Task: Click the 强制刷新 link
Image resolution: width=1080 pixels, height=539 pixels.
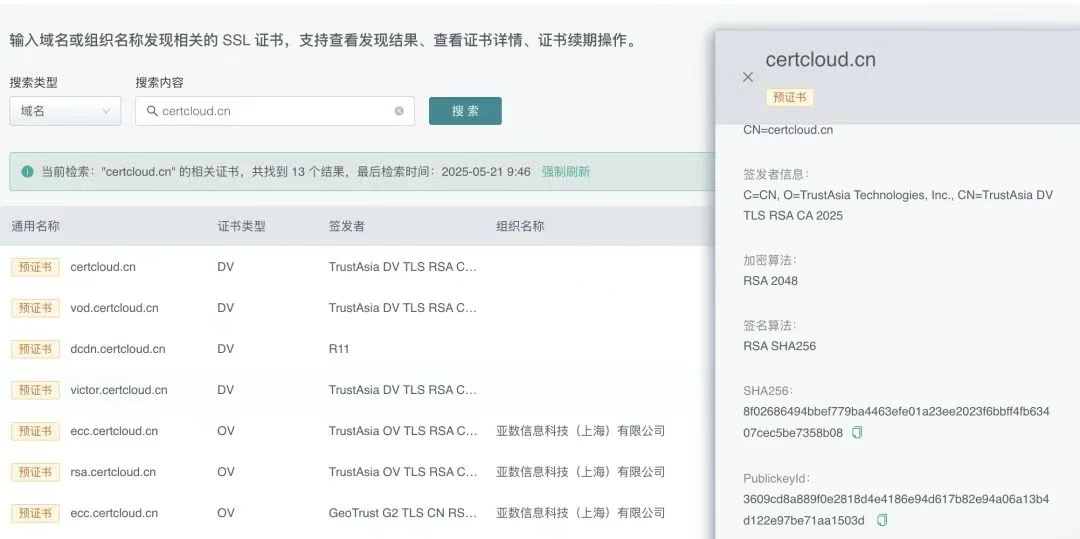Action: (x=566, y=172)
